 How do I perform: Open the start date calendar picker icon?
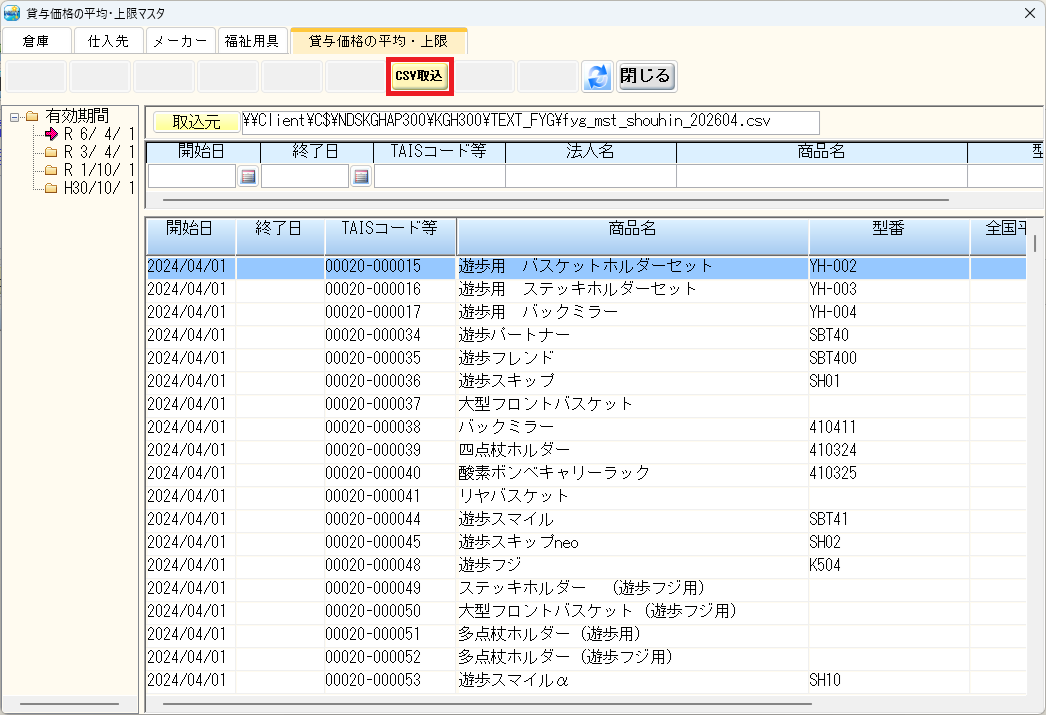point(249,176)
